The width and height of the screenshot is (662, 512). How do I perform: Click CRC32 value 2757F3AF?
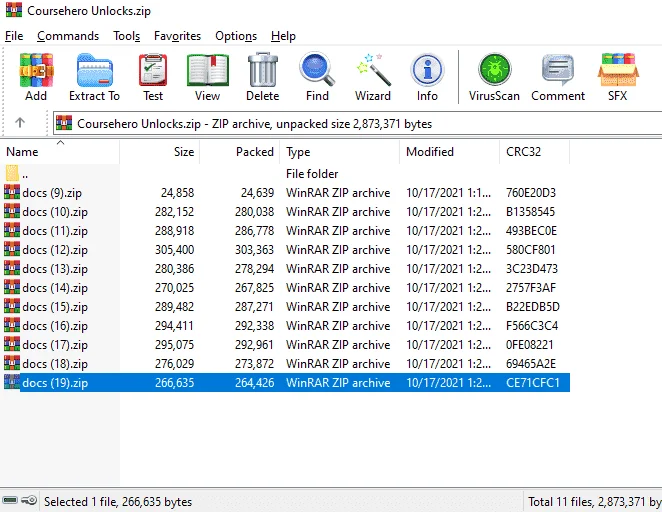tap(531, 288)
